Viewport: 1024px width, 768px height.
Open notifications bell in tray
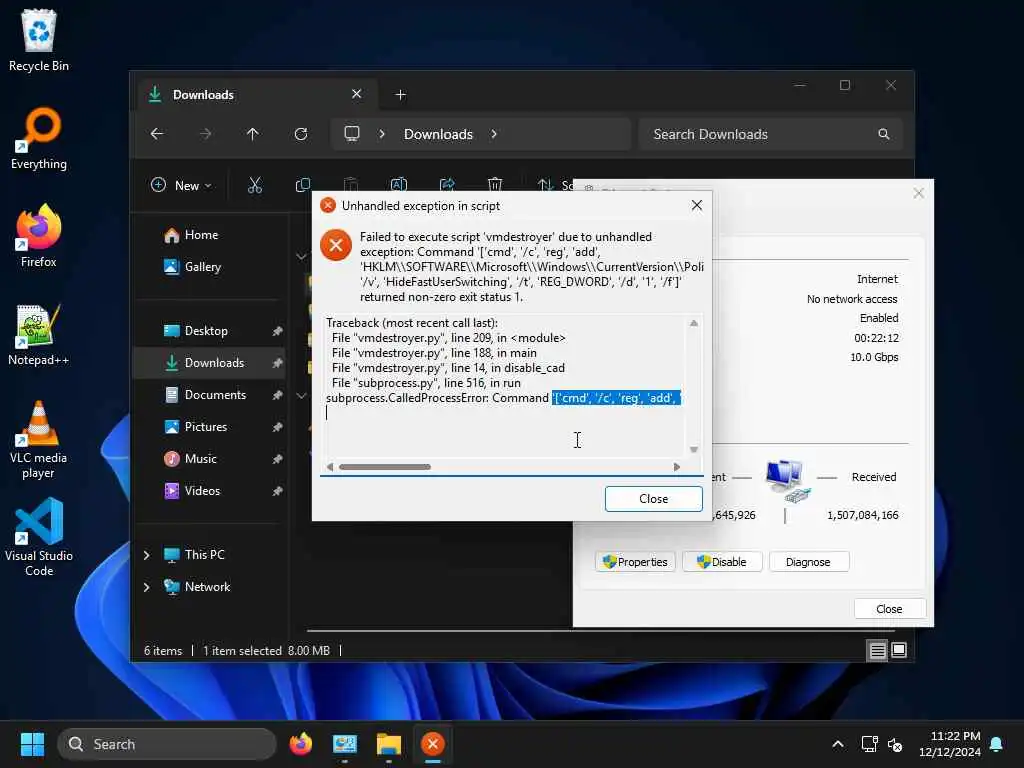click(x=997, y=744)
